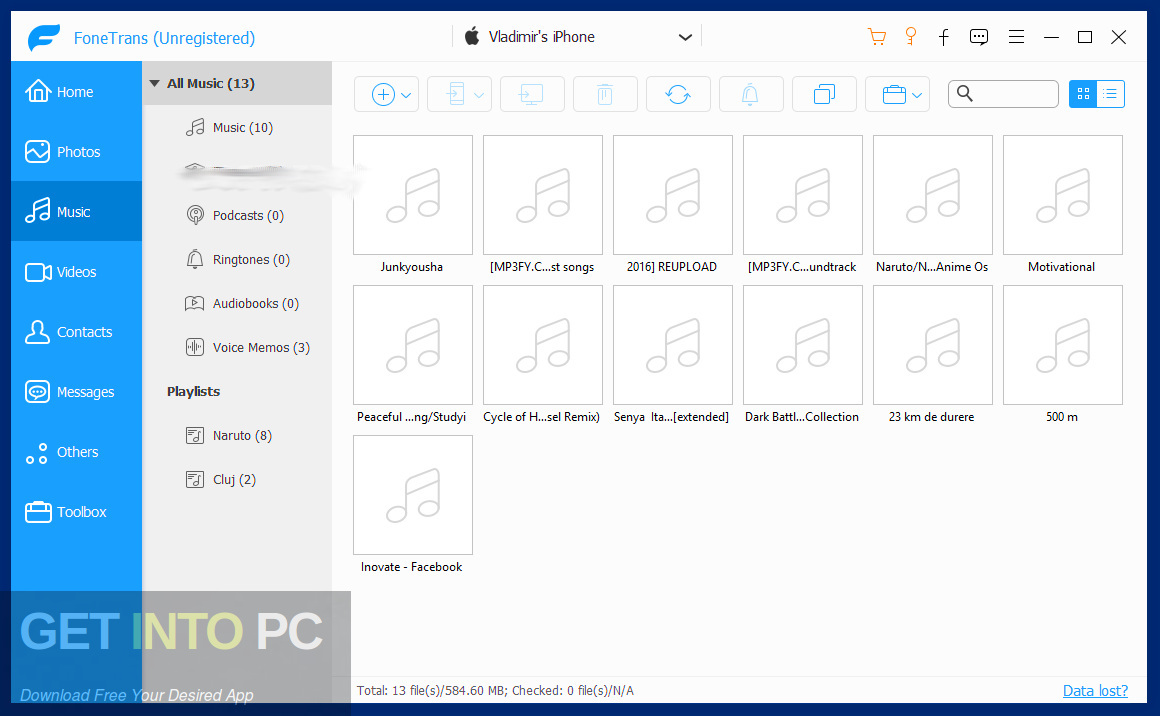Image resolution: width=1160 pixels, height=716 pixels.
Task: Click the status bar total files text
Action: [495, 691]
